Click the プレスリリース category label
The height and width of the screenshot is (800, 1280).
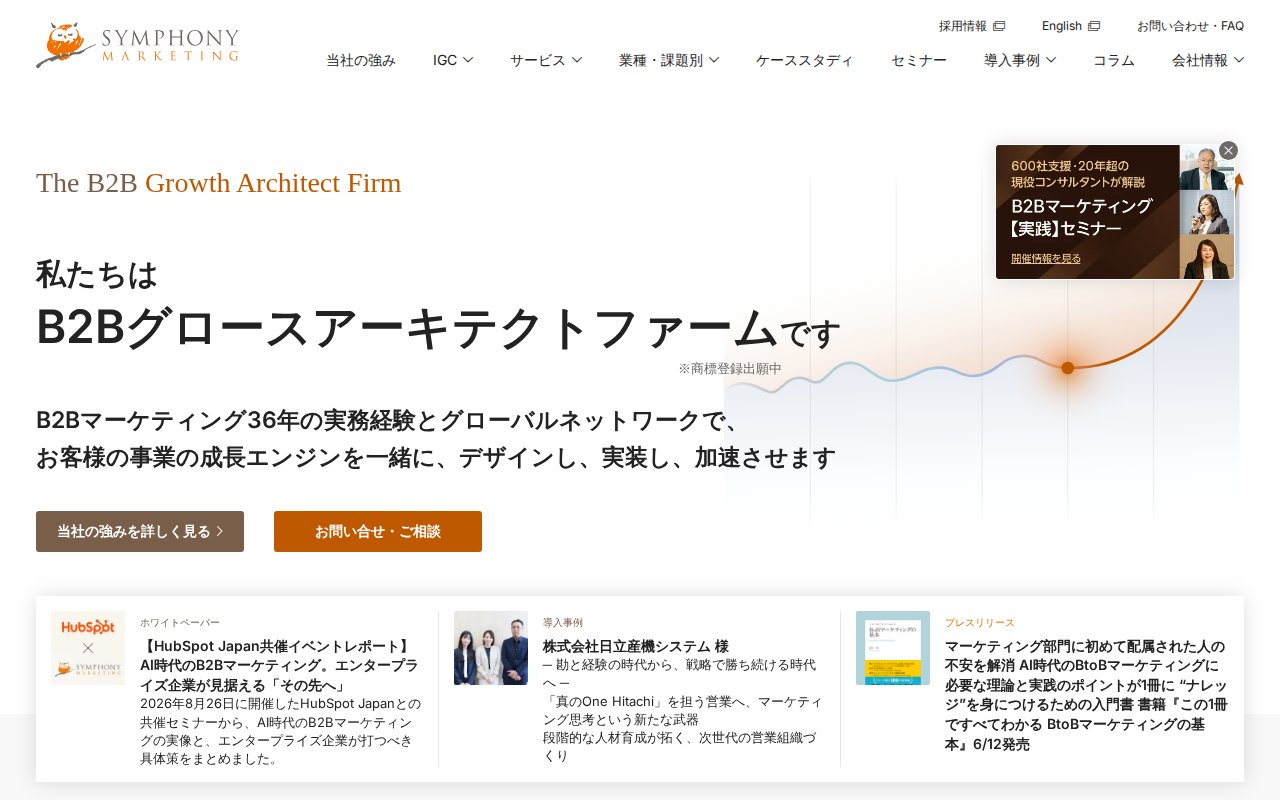click(980, 622)
